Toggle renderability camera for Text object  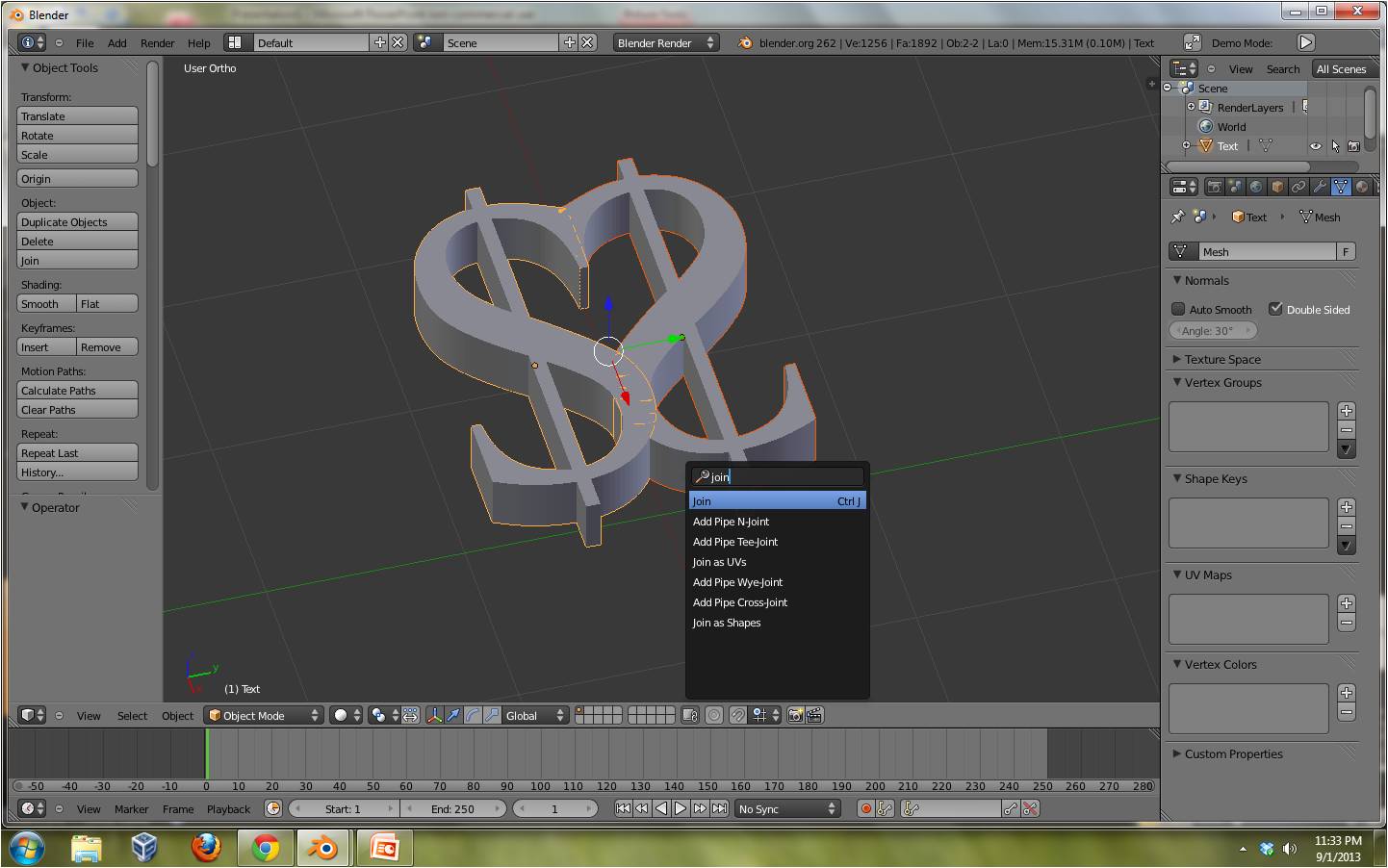pyautogui.click(x=1353, y=146)
